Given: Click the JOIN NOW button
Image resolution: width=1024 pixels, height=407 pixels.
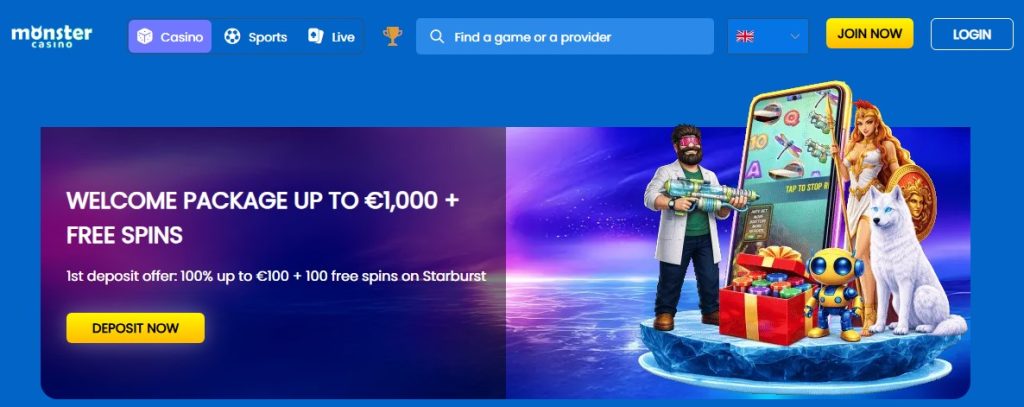Looking at the screenshot, I should click(870, 33).
